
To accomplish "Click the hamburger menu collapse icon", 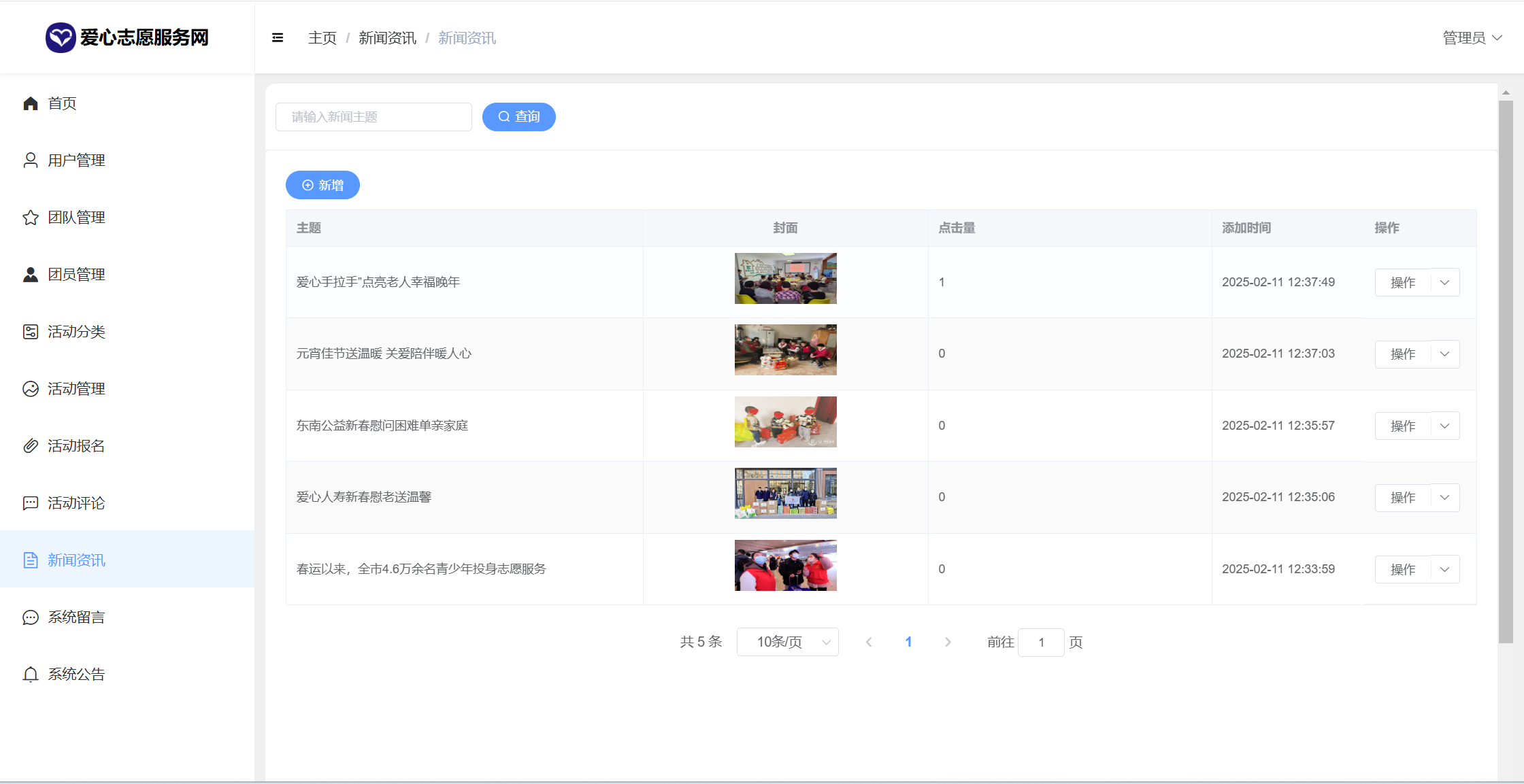I will [x=277, y=38].
